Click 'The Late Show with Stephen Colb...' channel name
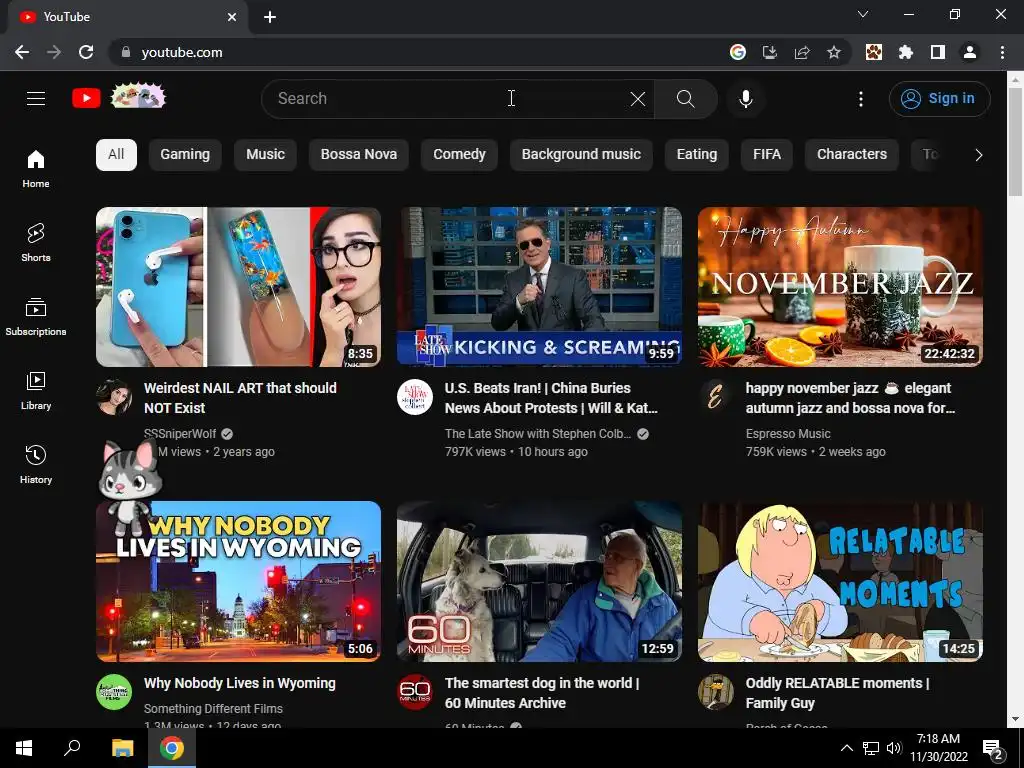 (x=538, y=434)
